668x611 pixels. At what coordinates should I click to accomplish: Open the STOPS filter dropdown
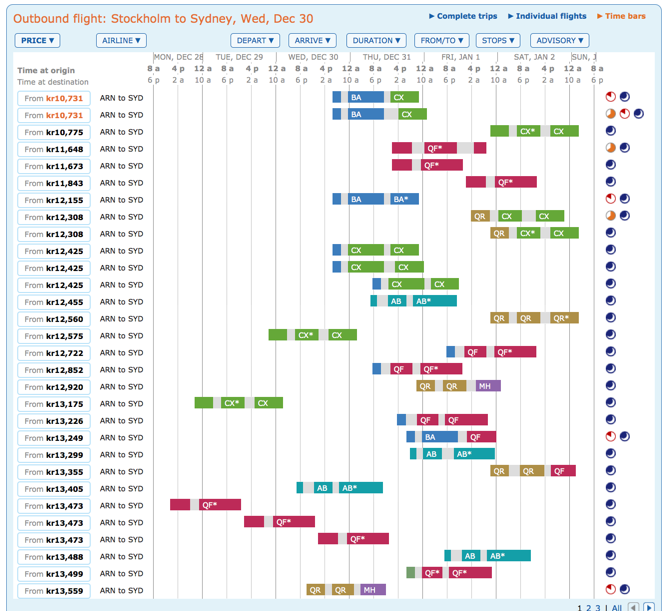click(x=497, y=41)
